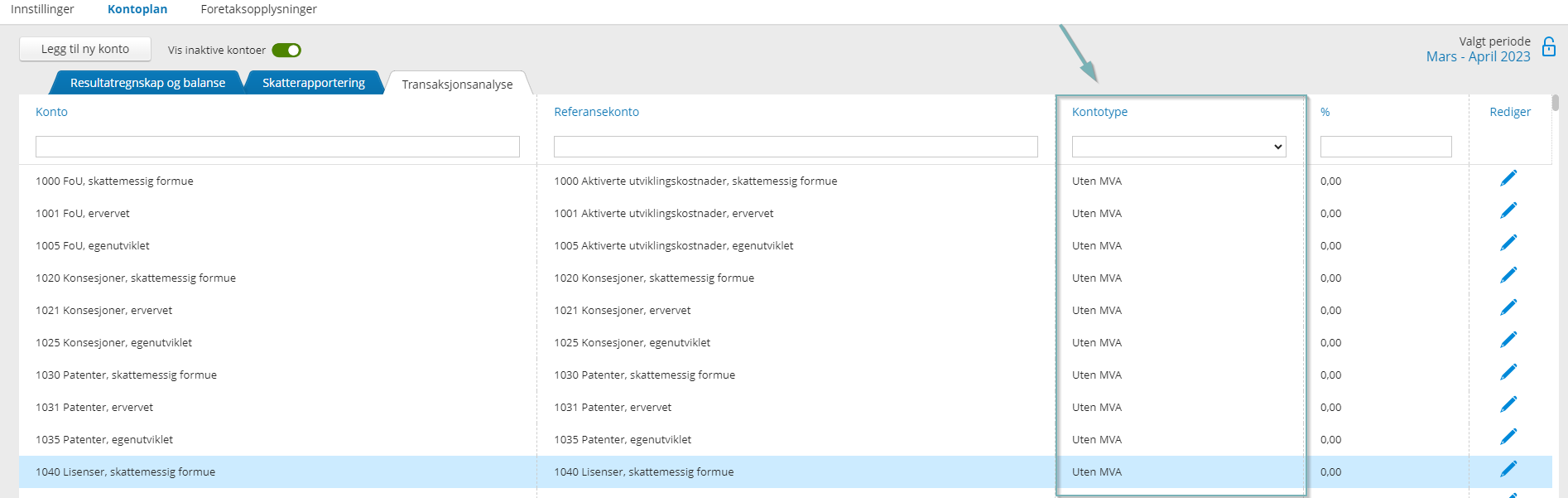Select row 1040 Lisenser, skattemessig formue
Viewport: 1568px width, 498px height.
(x=785, y=471)
